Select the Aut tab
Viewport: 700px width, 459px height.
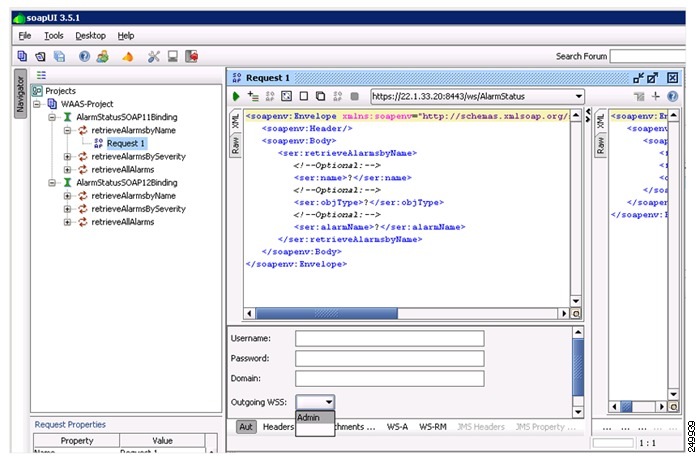tap(246, 427)
